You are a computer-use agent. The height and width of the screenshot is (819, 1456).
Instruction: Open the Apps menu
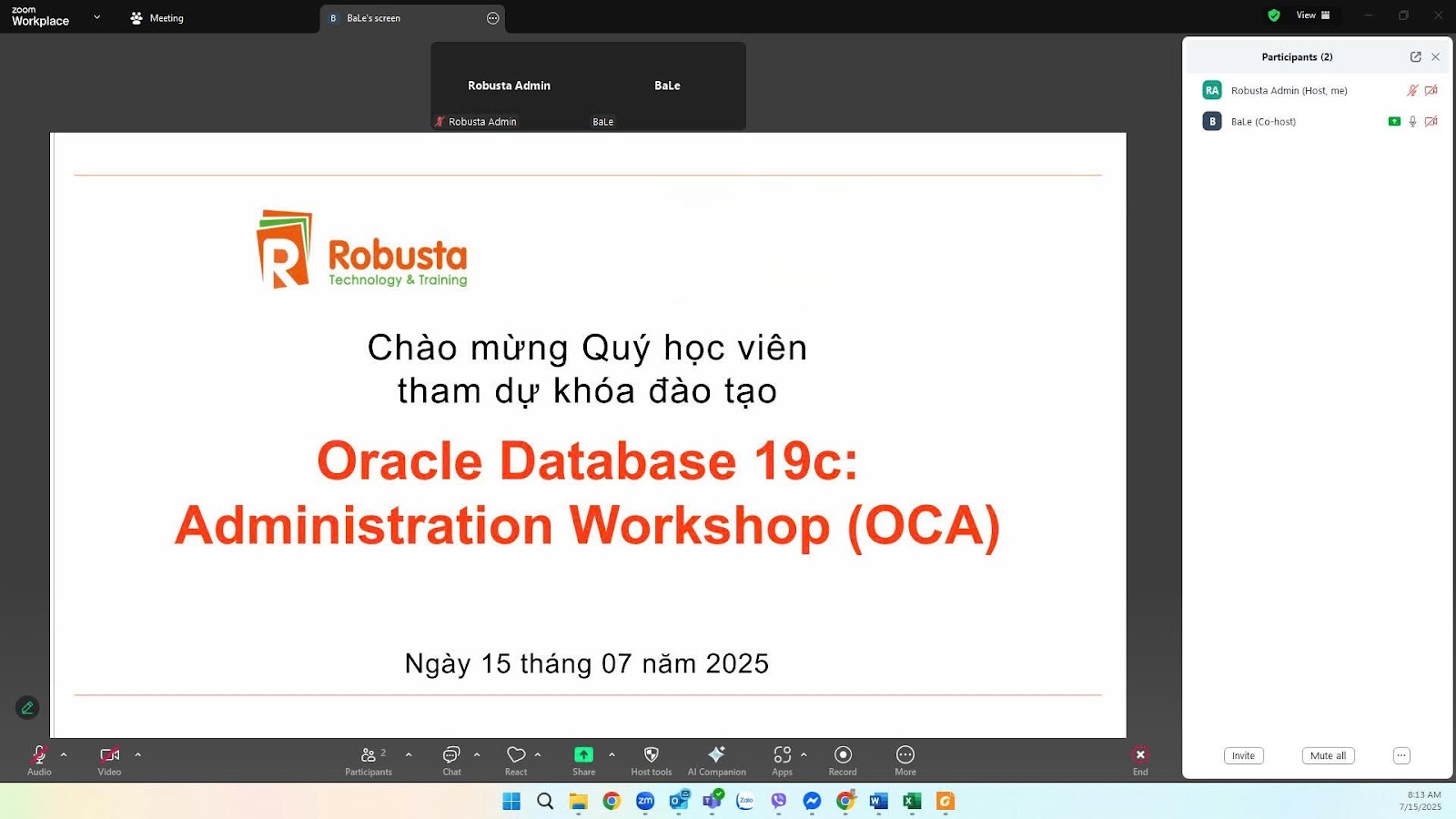coord(783,760)
